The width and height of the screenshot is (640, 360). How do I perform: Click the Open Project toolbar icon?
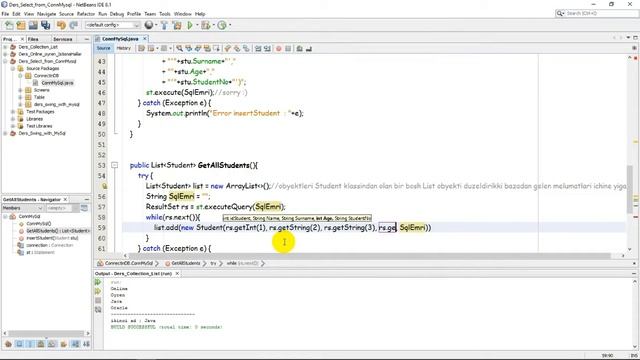(33, 25)
